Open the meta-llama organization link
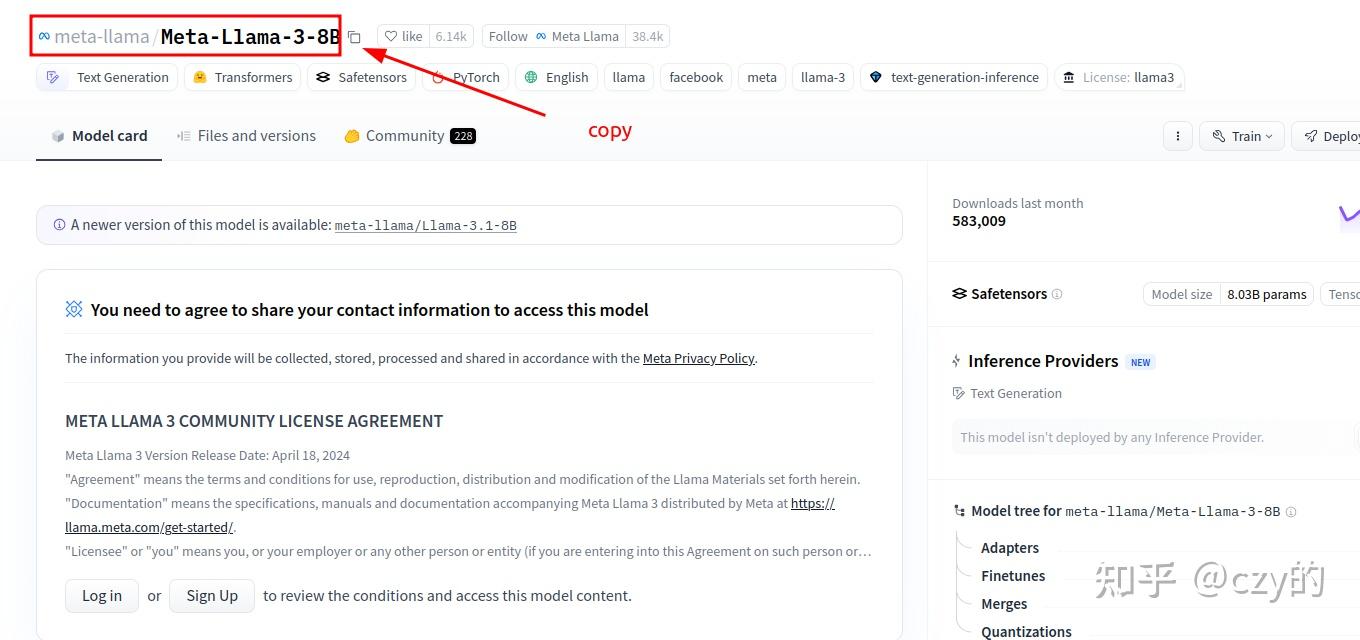This screenshot has width=1360, height=640. pyautogui.click(x=102, y=37)
